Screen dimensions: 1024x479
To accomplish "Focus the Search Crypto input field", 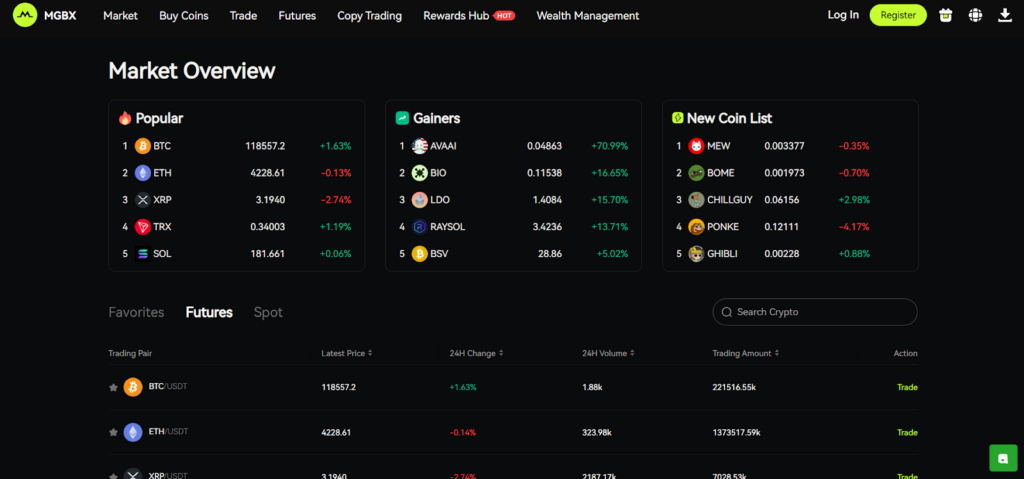I will point(814,312).
